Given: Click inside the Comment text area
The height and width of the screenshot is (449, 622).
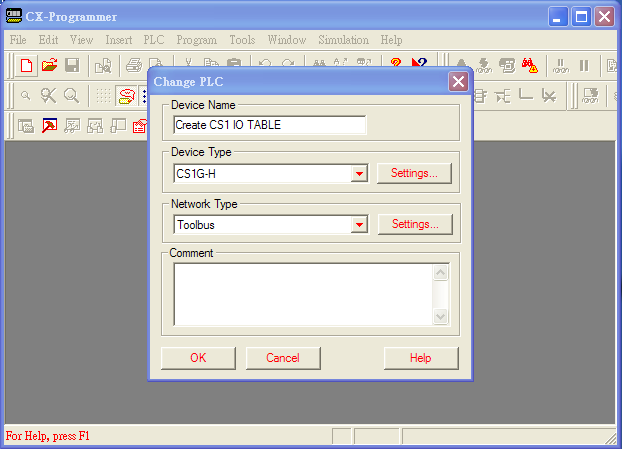Looking at the screenshot, I should [x=303, y=295].
